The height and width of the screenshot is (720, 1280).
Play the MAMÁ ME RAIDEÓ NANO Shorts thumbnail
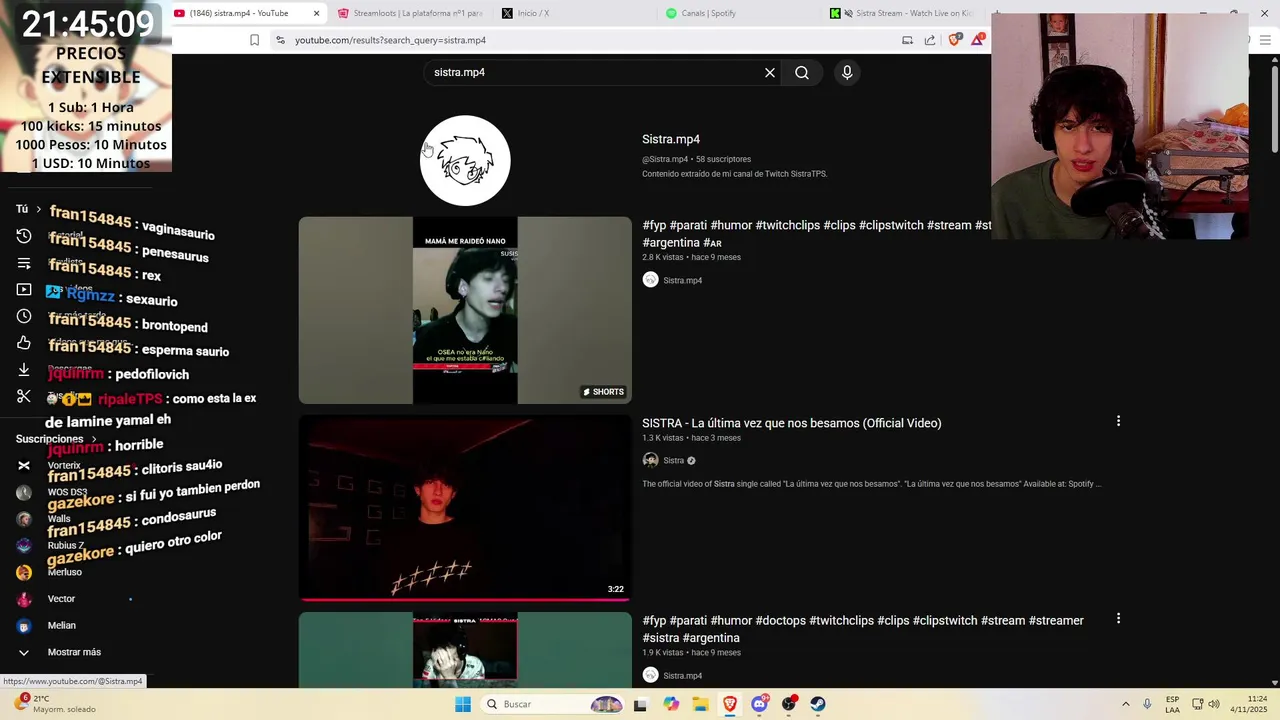[465, 310]
